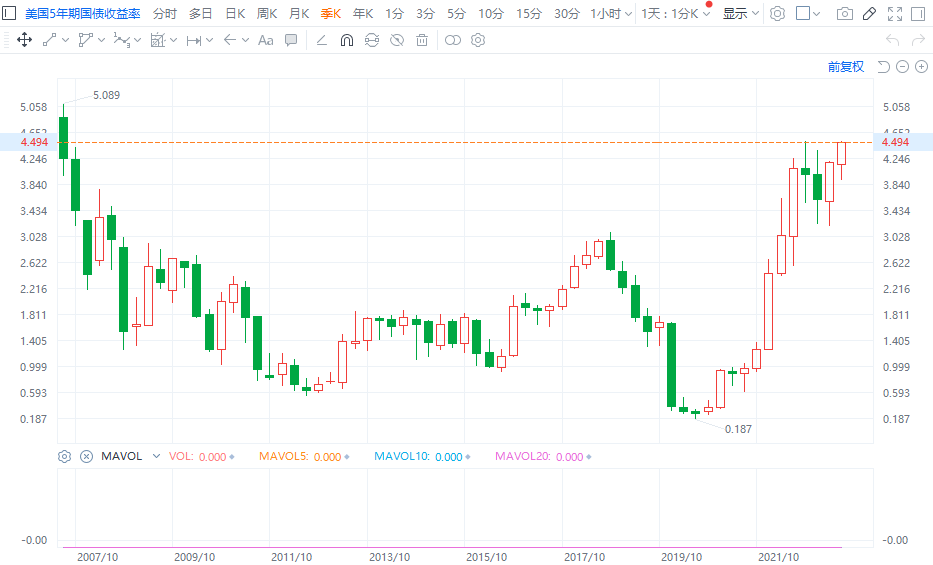This screenshot has width=933, height=565.
Task: Click the 前复权 adjustment link
Action: 845,67
